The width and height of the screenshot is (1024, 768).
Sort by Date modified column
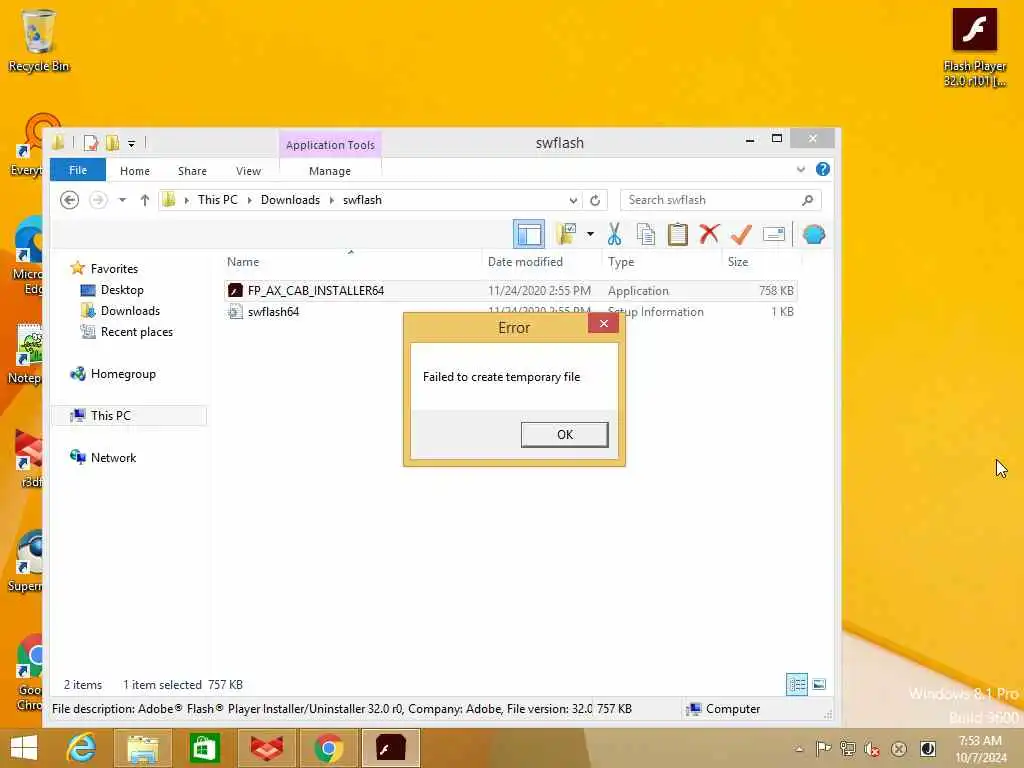[525, 262]
